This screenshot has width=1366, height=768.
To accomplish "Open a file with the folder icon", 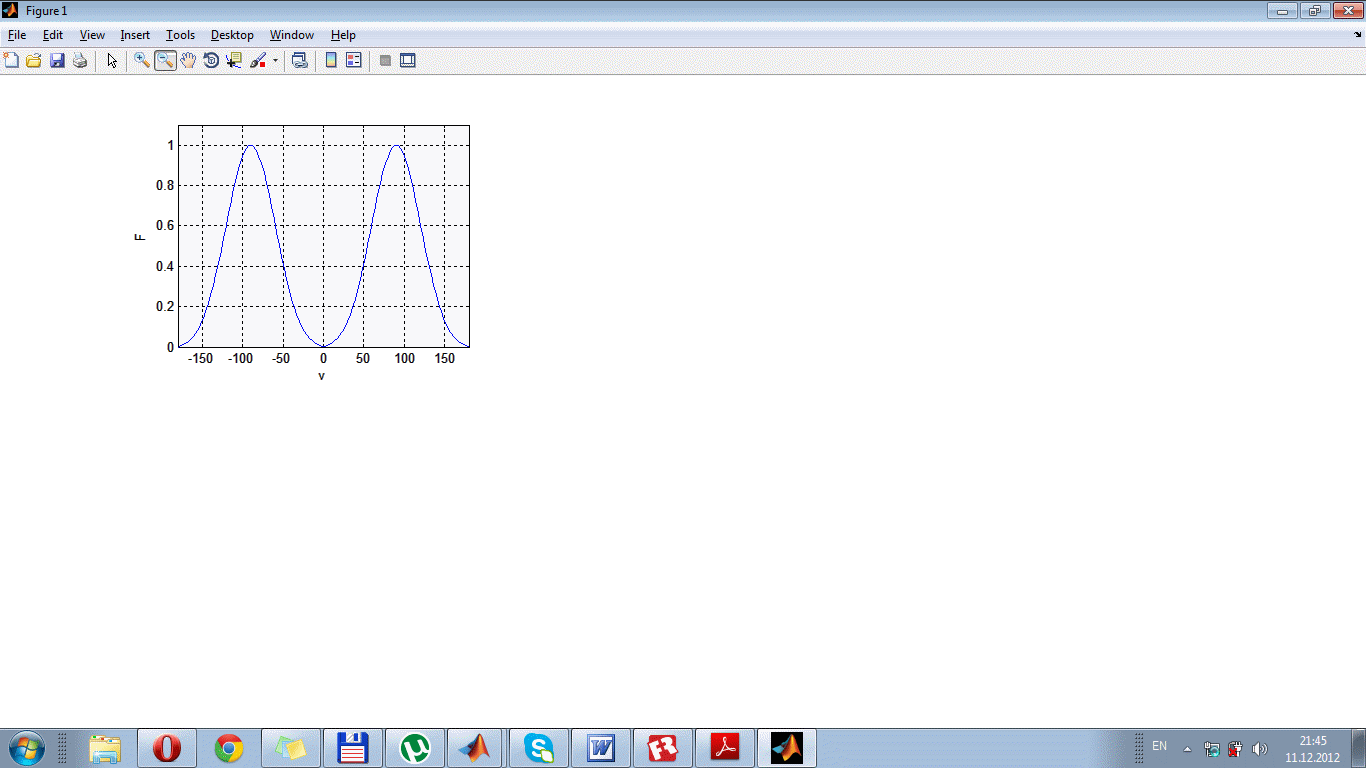I will 34,61.
